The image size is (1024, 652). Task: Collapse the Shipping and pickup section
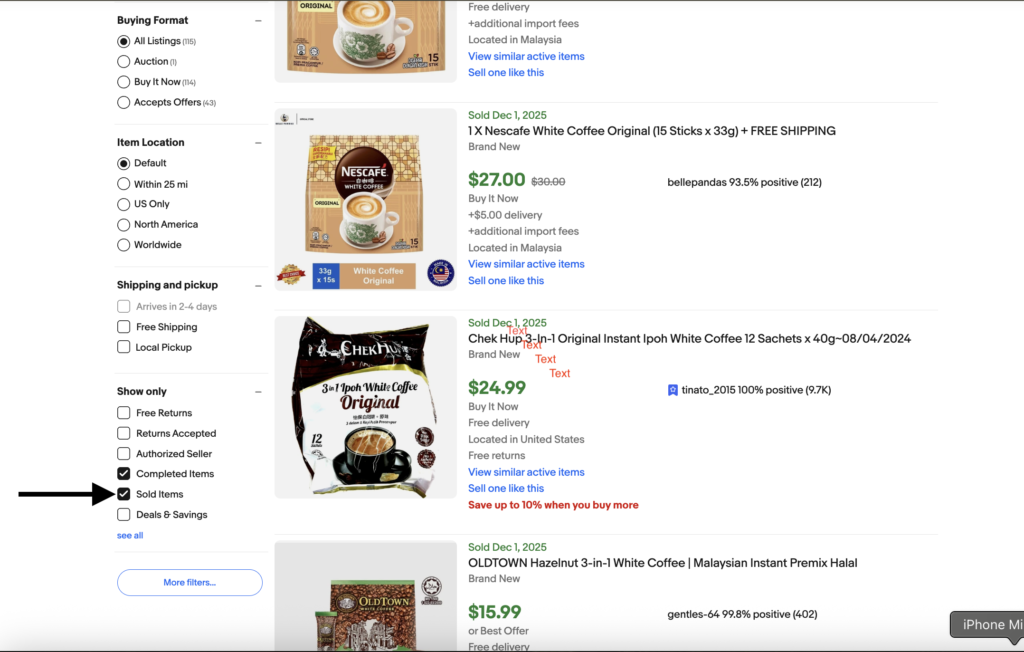258,285
